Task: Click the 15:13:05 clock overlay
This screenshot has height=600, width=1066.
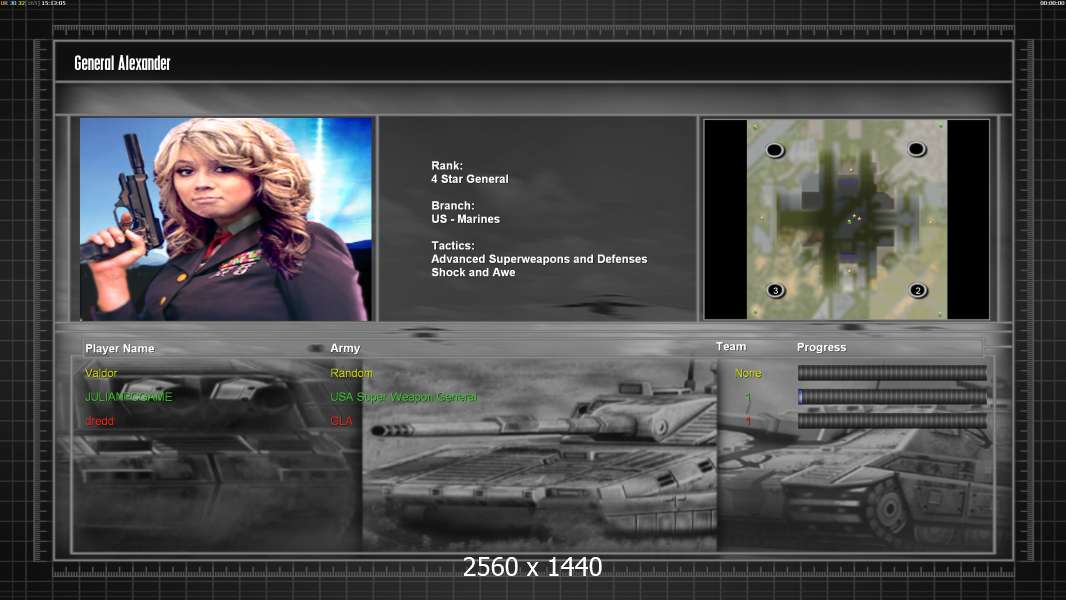Action: pos(54,3)
